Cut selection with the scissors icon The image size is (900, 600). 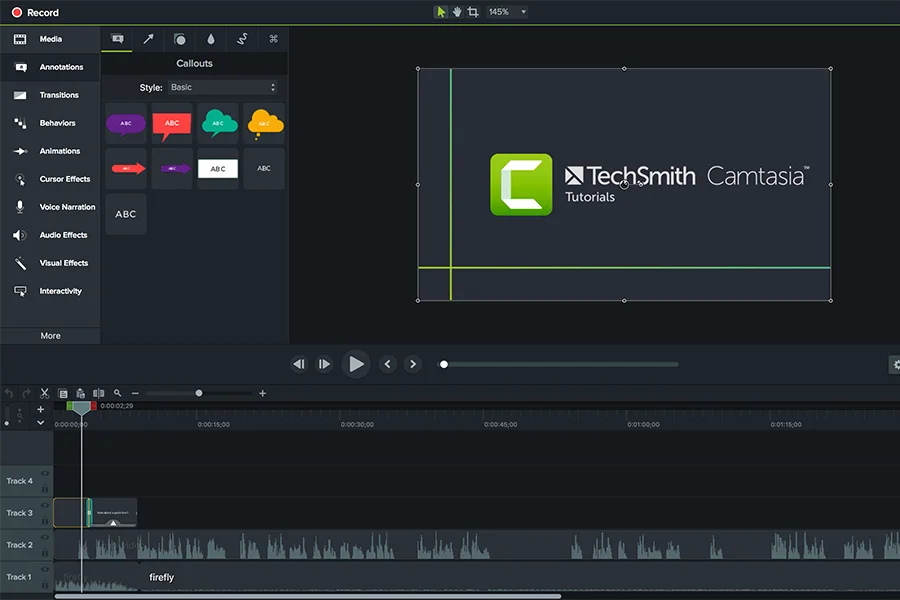45,393
